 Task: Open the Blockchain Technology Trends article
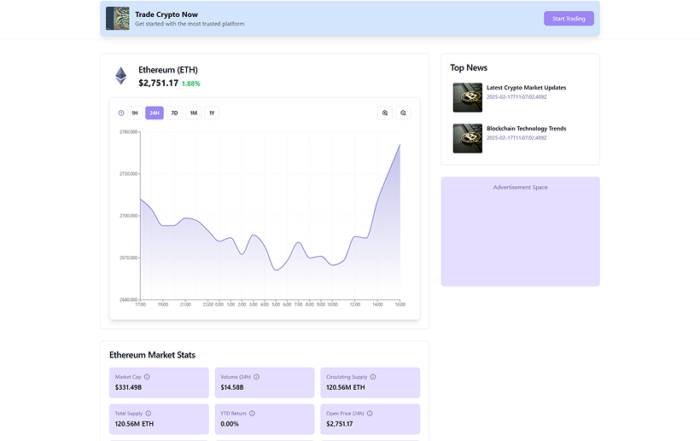[526, 129]
